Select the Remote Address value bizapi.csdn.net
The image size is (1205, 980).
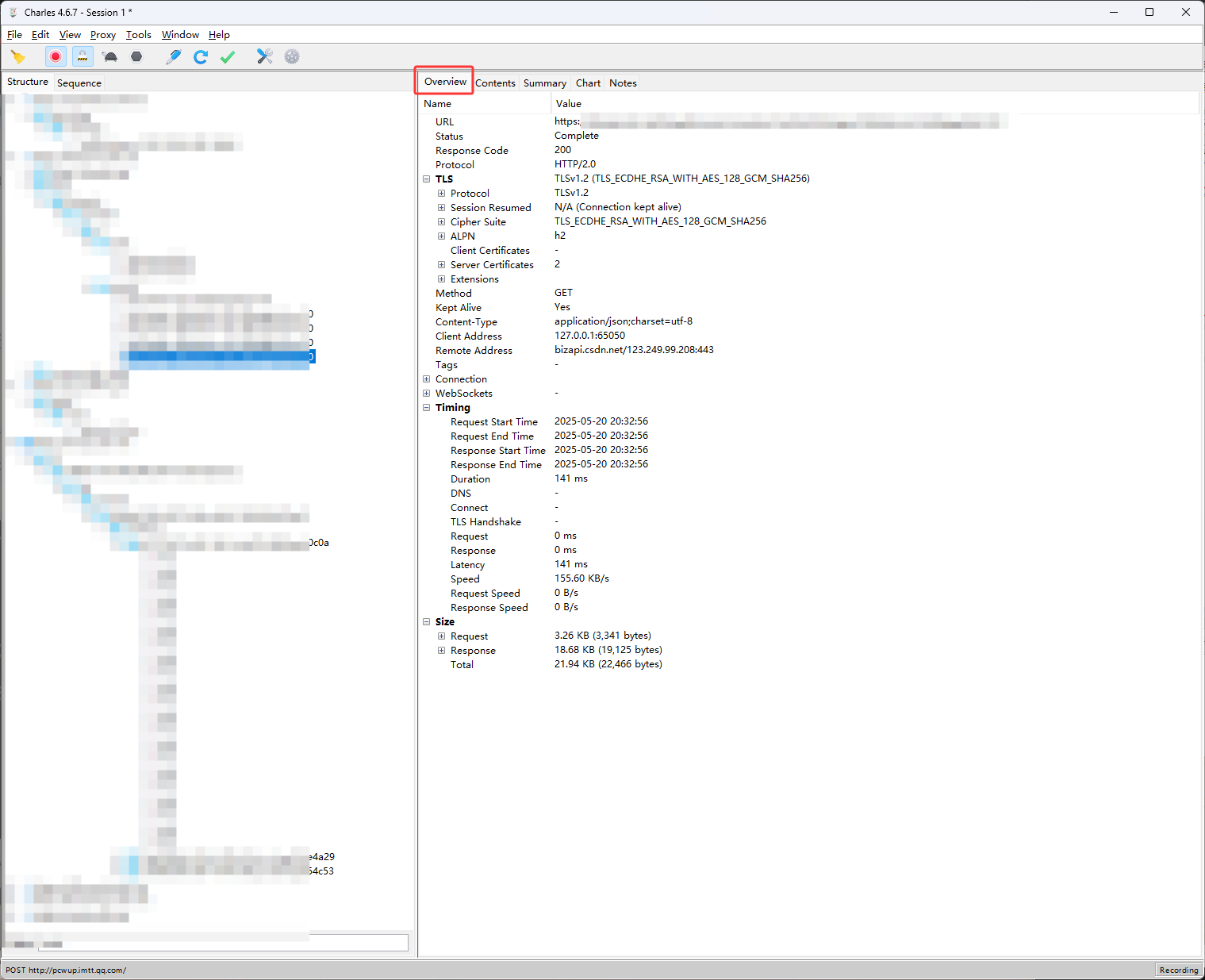tap(634, 350)
